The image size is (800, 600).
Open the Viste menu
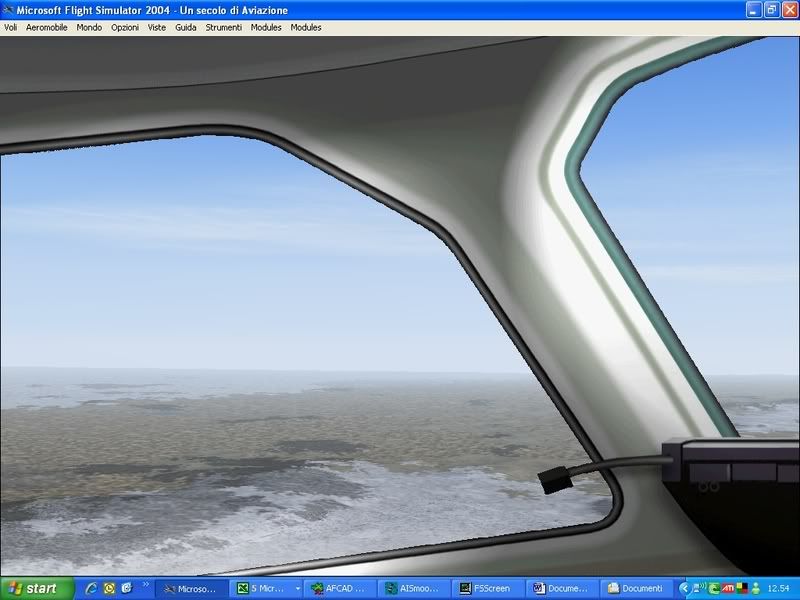point(157,28)
